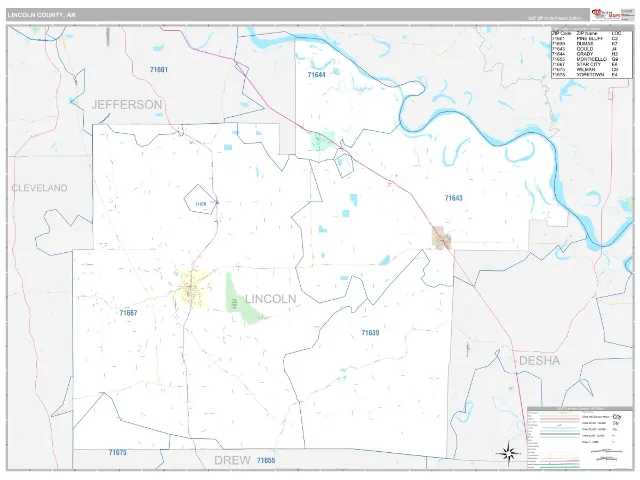The height and width of the screenshot is (480, 640).
Task: Click the LINCOLN county label
Action: coord(271,299)
